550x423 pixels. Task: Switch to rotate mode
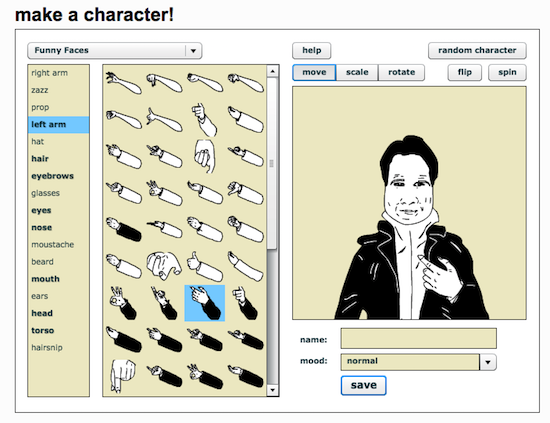tap(402, 72)
